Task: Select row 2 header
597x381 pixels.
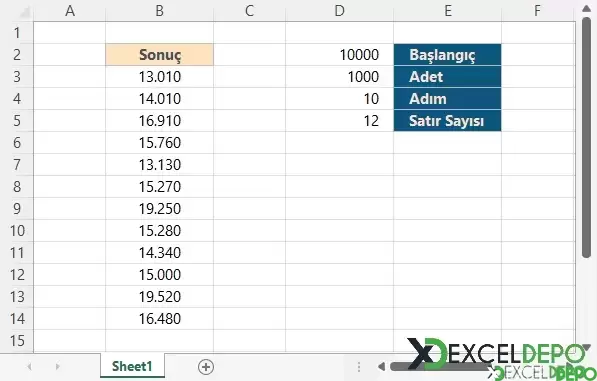Action: (x=17, y=55)
